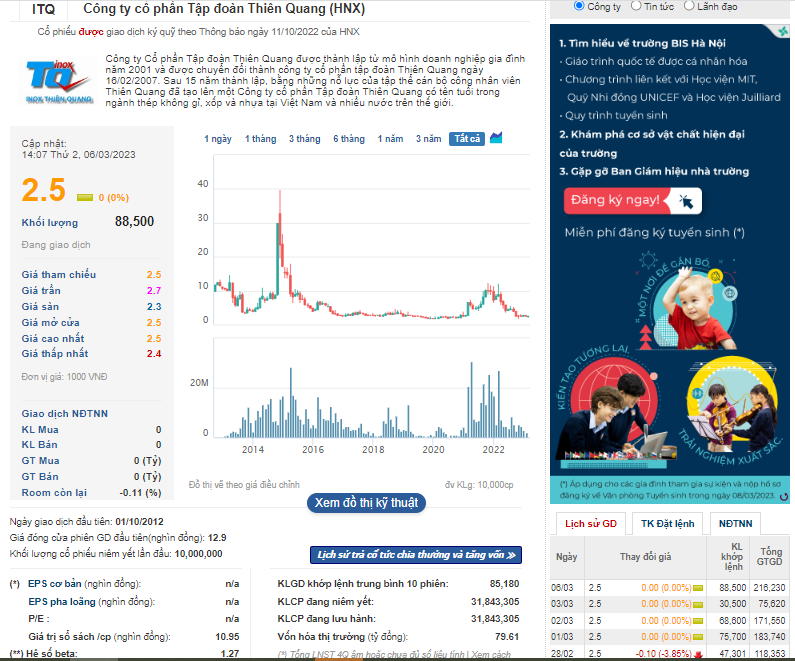Viewport: 795px width, 661px height.
Task: Click the -0.10 (-3.85%) change value
Action: [663, 654]
